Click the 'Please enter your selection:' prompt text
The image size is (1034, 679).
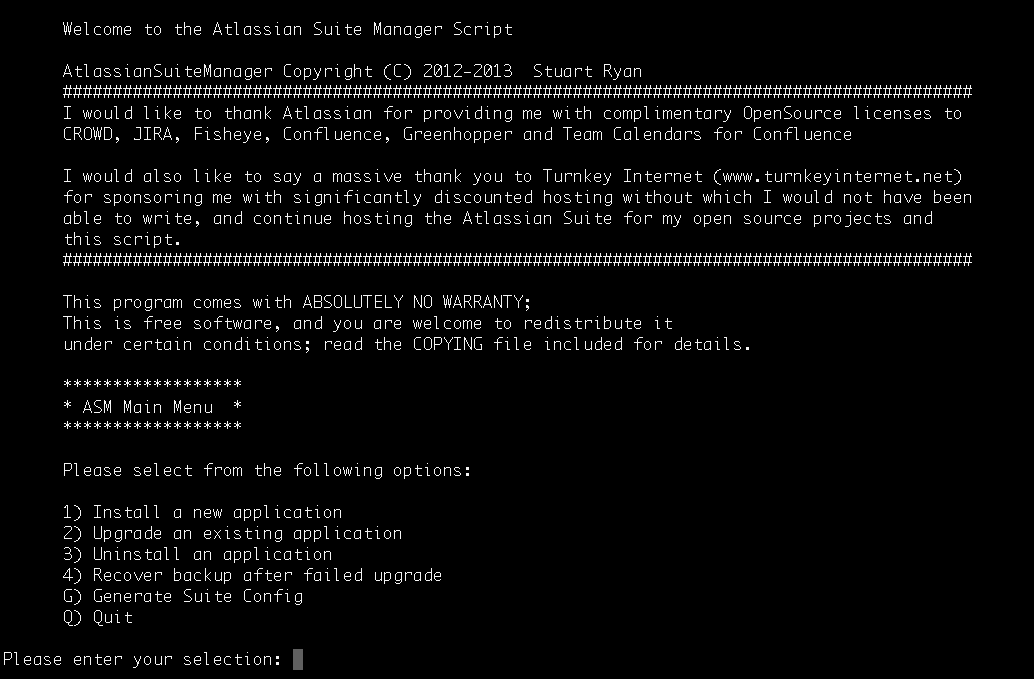tap(142, 660)
